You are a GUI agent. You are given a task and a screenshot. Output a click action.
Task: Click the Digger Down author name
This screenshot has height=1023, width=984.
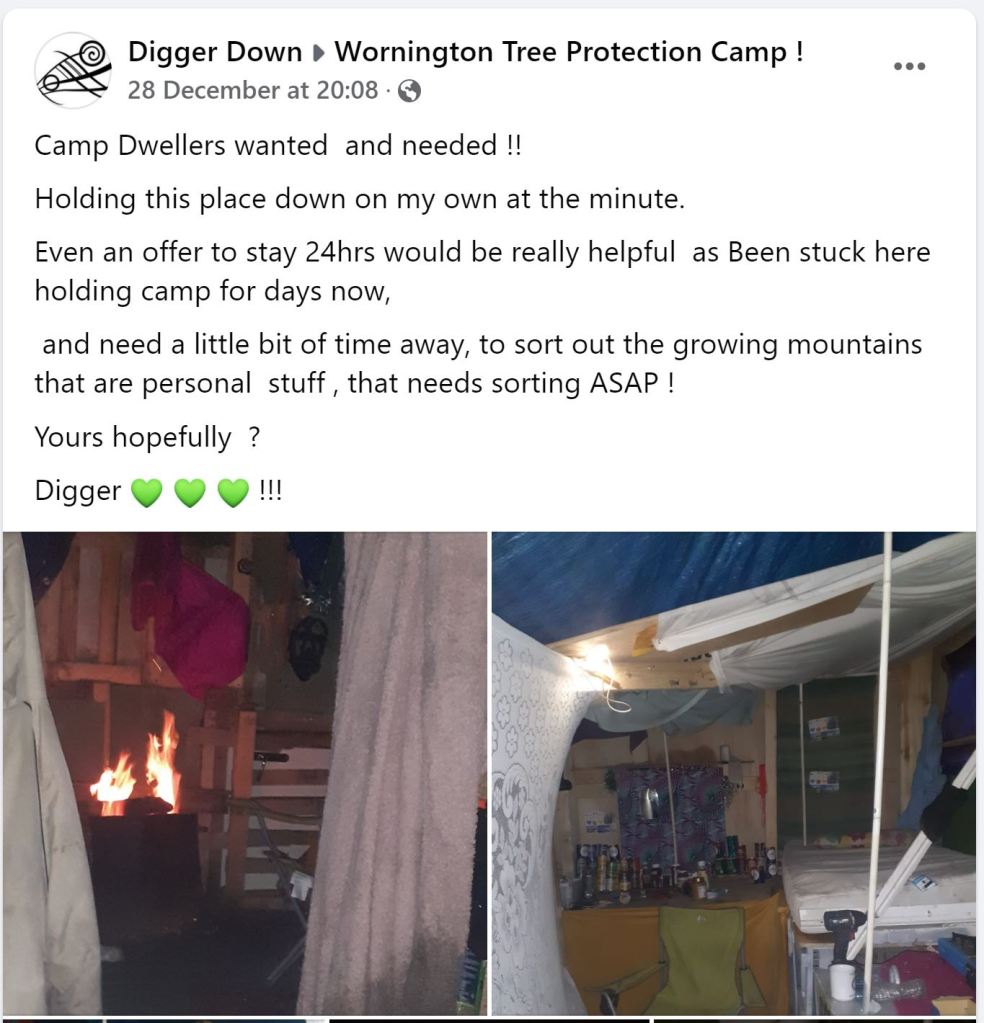pyautogui.click(x=215, y=52)
